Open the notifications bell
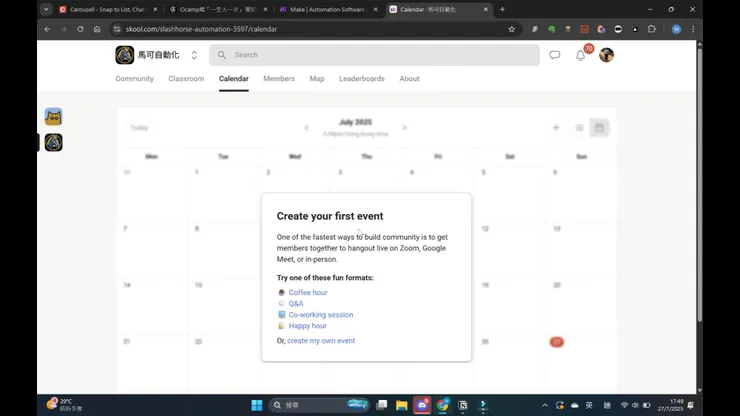 [580, 55]
